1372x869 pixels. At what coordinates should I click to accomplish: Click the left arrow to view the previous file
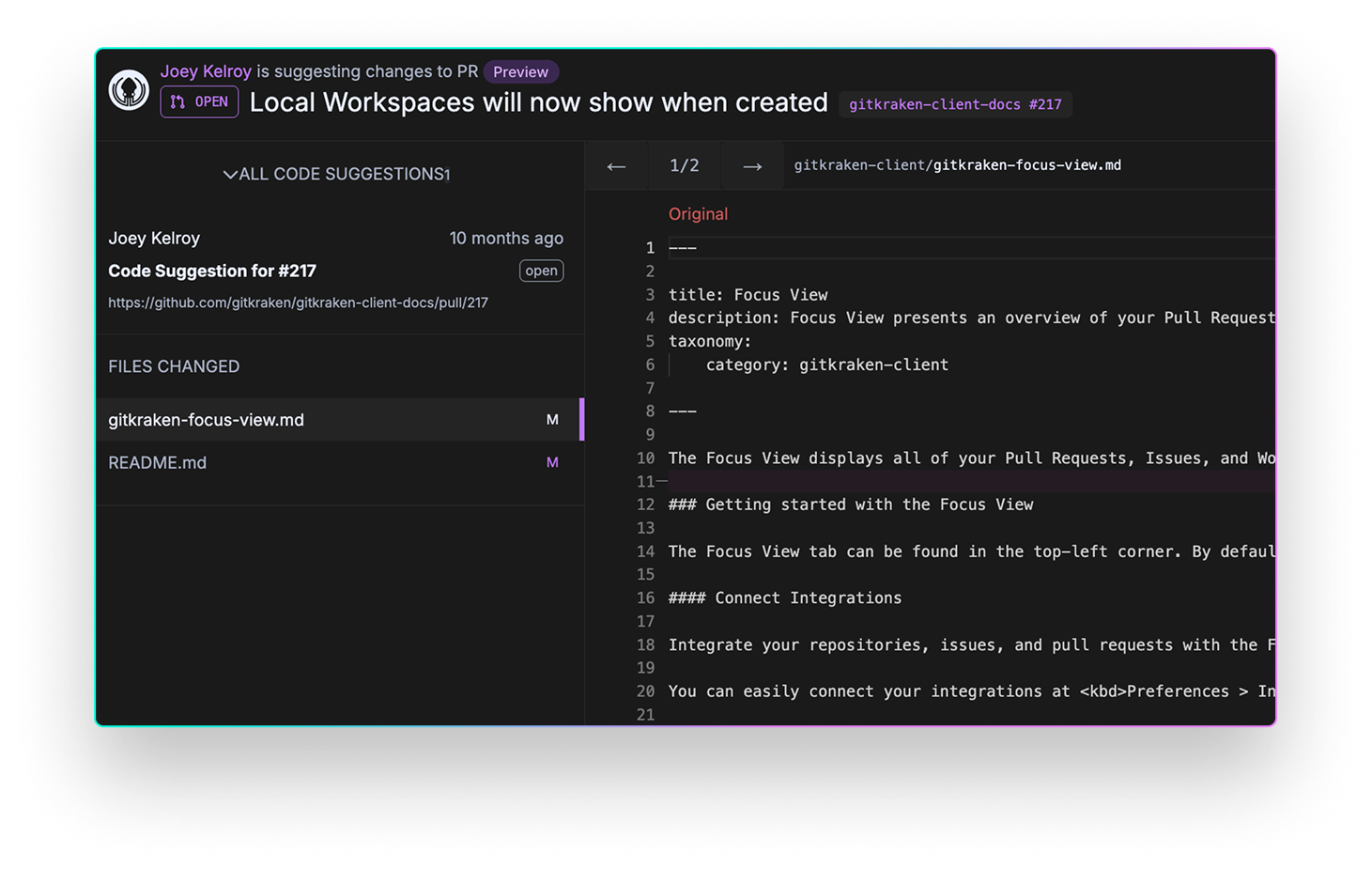pos(616,165)
